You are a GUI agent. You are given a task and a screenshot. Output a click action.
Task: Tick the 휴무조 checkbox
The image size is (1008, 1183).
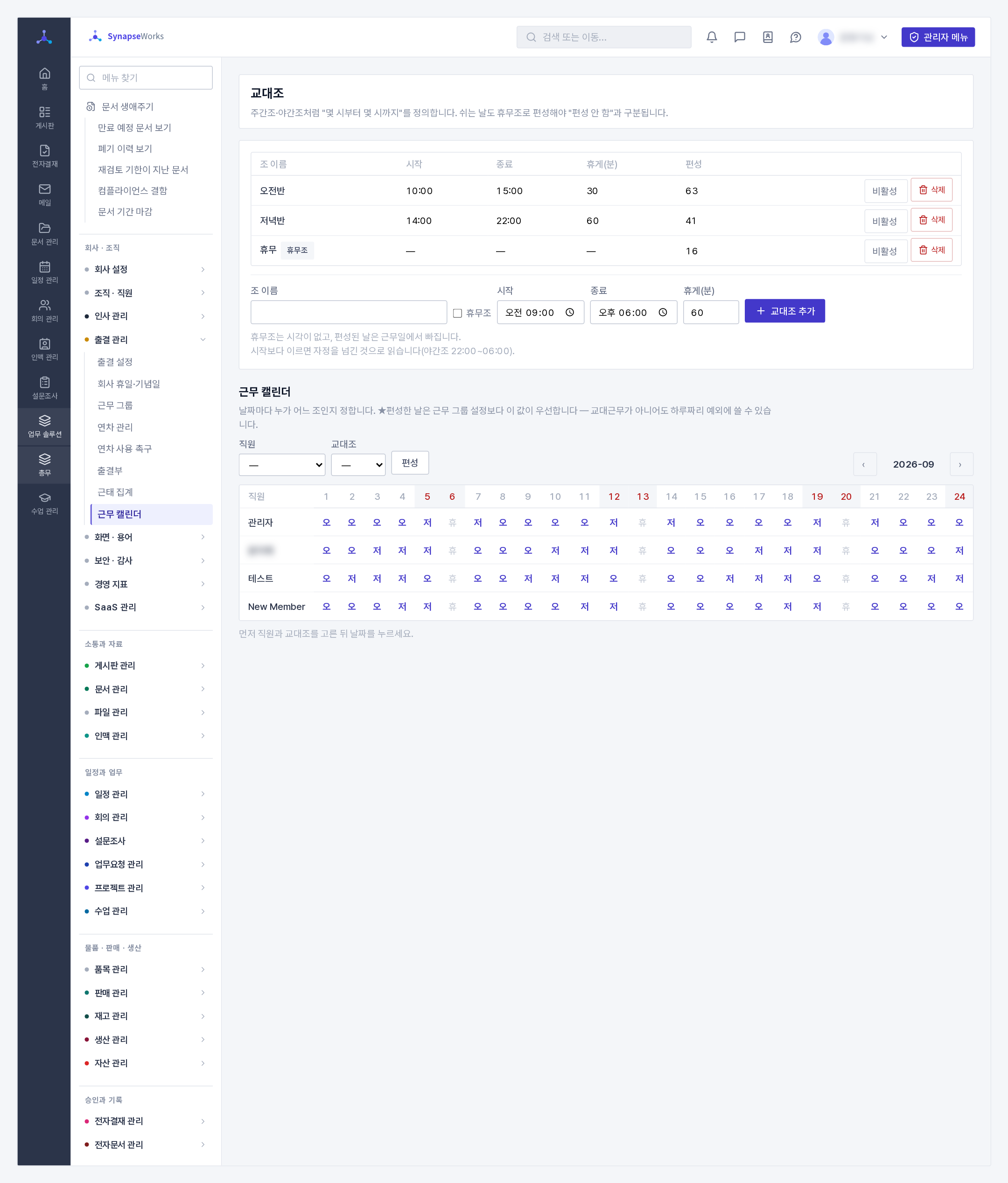pos(457,313)
